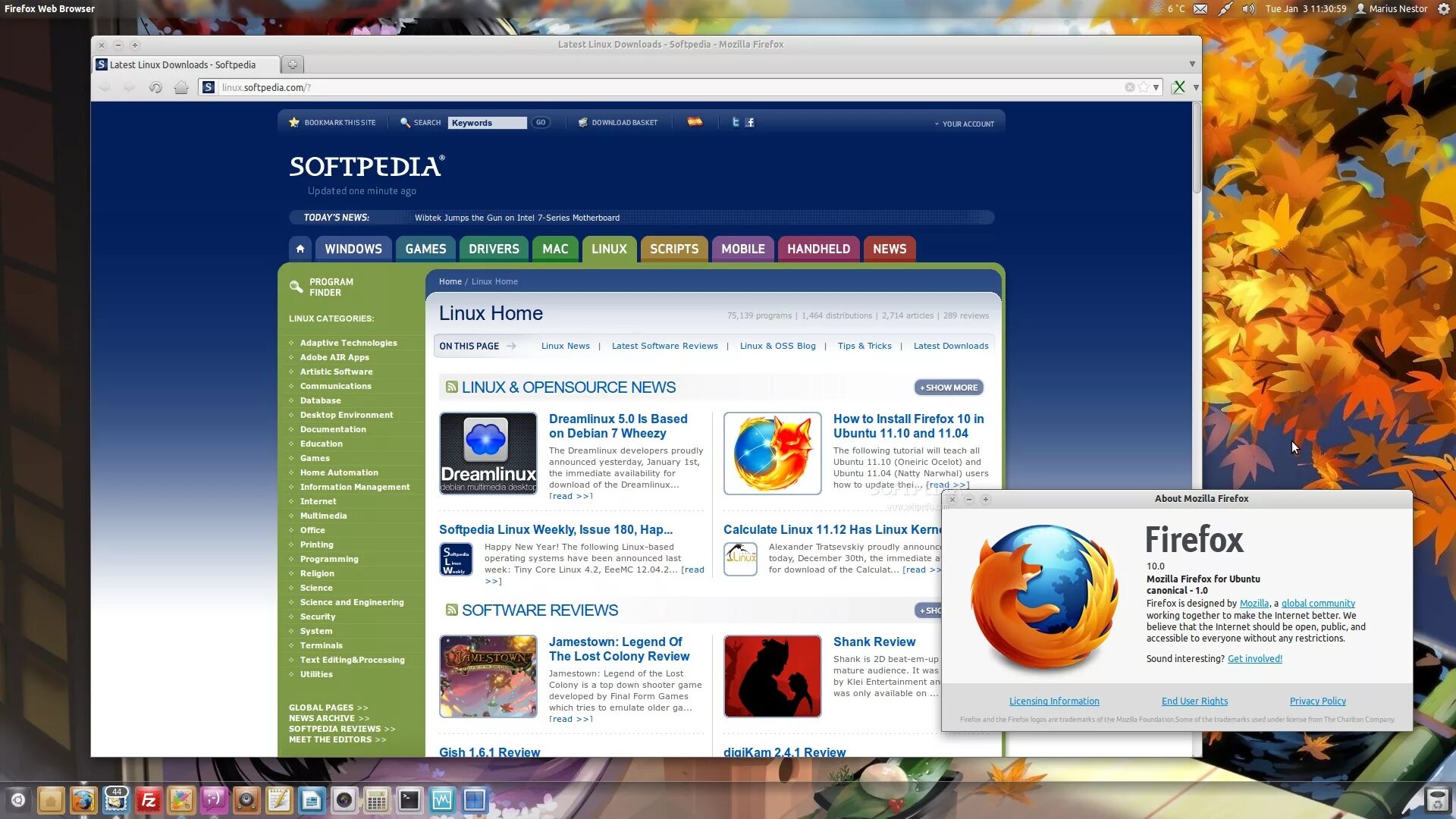Click the Spanish flag language icon
Viewport: 1456px width, 819px height.
(695, 122)
